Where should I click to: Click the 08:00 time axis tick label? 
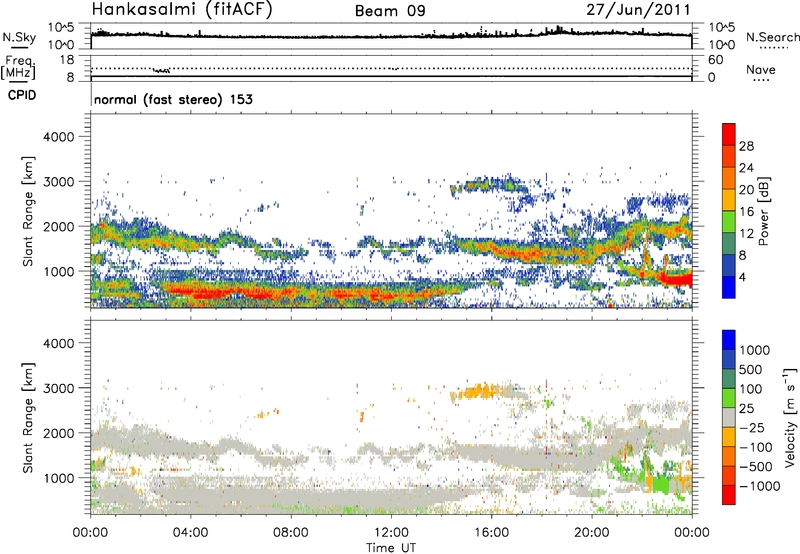pos(291,533)
